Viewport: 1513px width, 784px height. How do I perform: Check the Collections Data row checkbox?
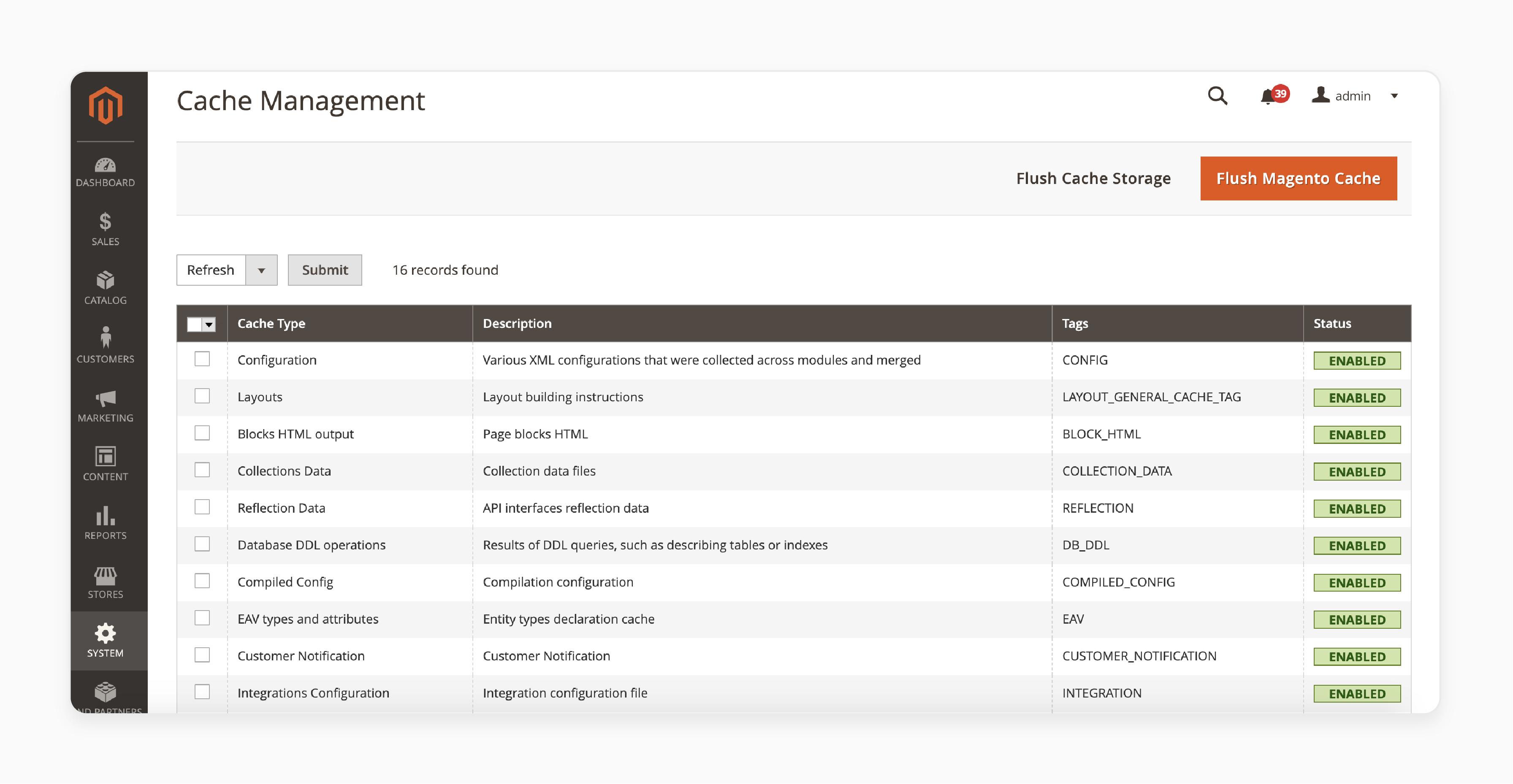(202, 470)
